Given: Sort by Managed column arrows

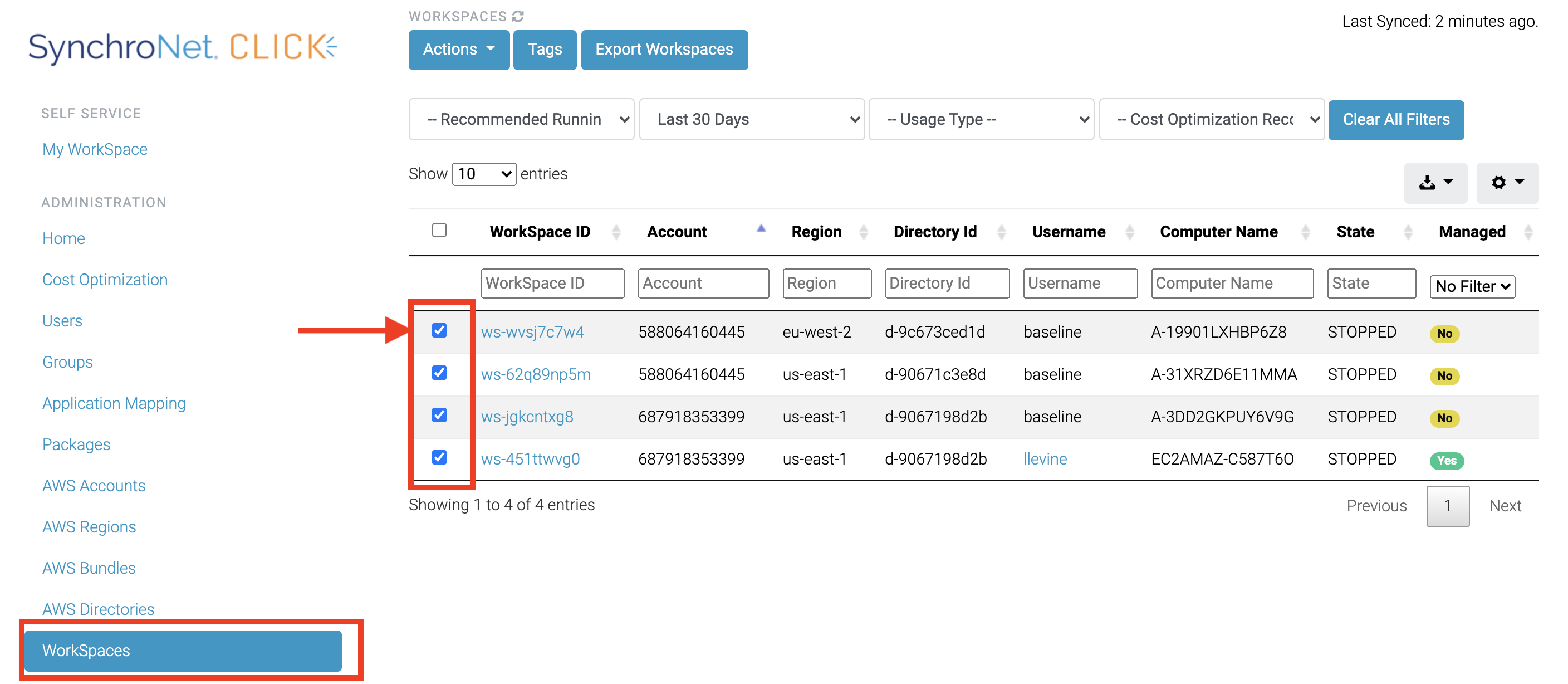Looking at the screenshot, I should [1528, 232].
